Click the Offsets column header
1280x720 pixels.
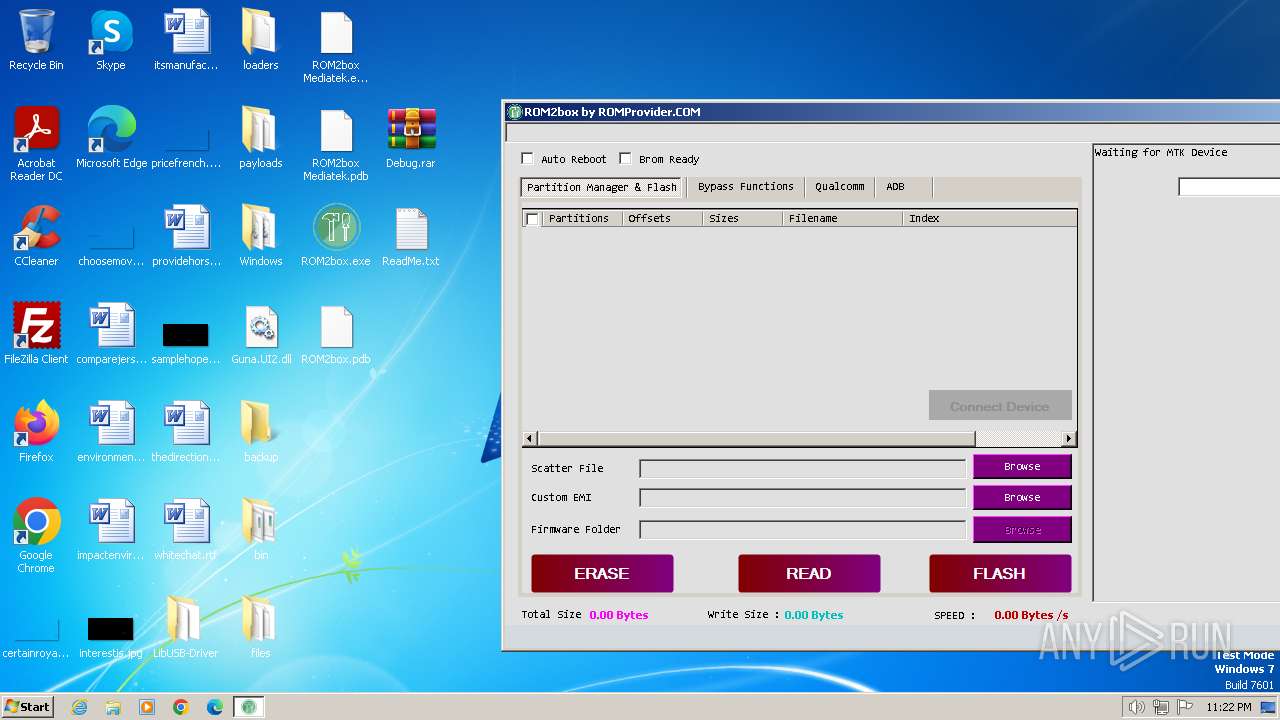click(662, 218)
